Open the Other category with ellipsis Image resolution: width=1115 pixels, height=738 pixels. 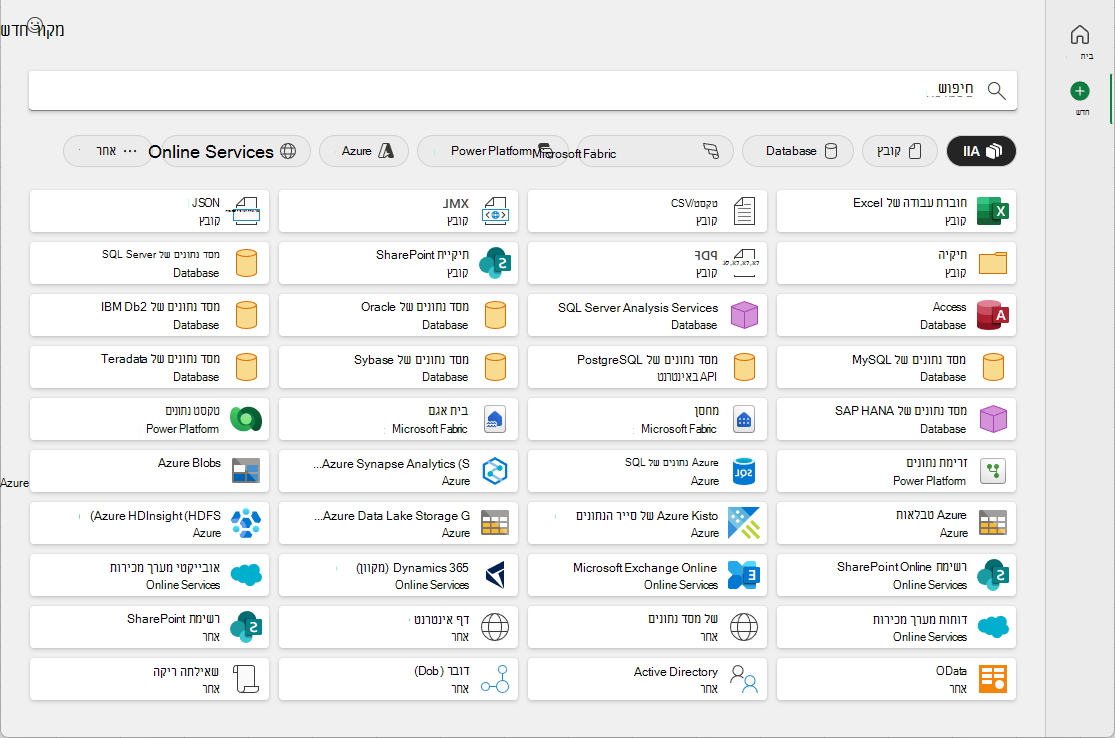(108, 151)
